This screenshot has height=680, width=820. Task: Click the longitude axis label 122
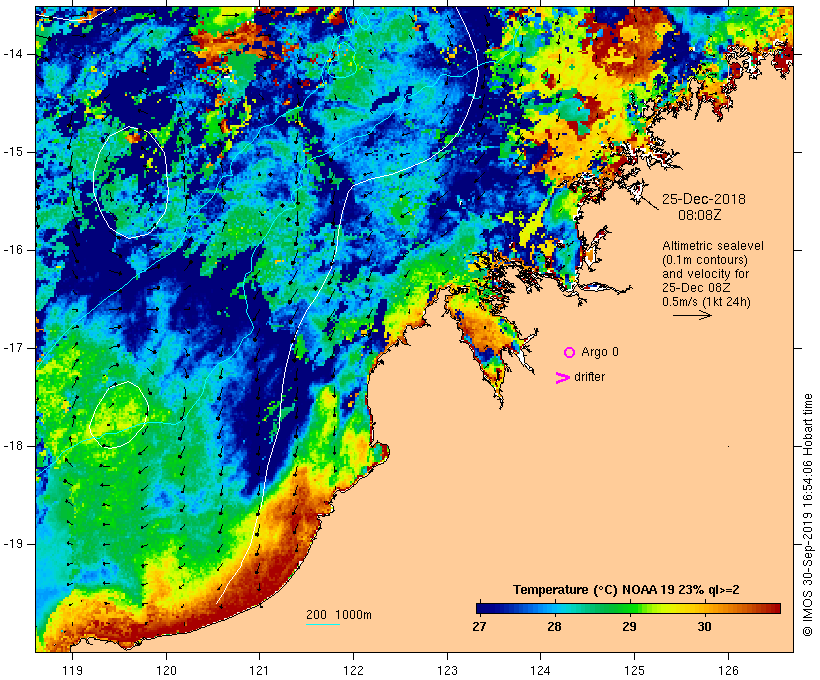pos(353,670)
